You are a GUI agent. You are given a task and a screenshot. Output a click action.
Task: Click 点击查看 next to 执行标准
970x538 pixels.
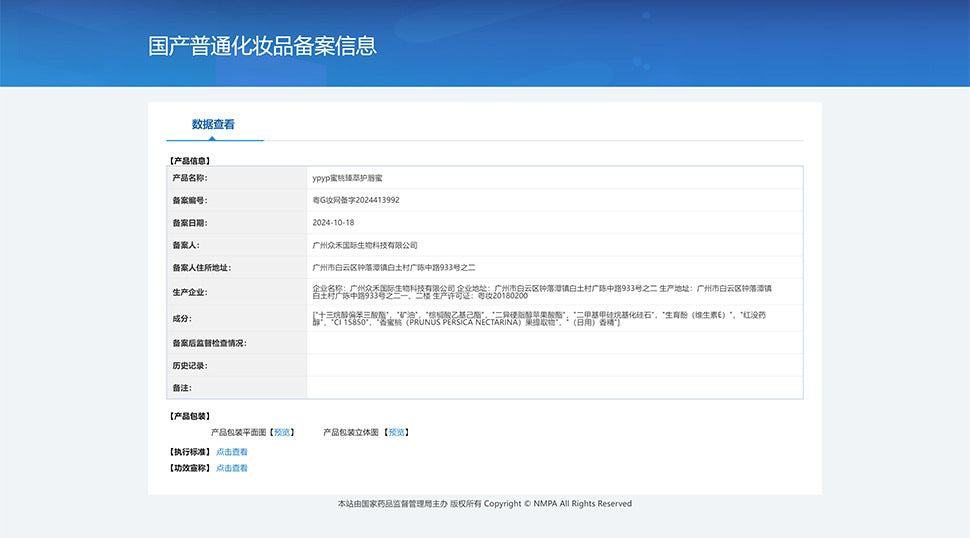click(x=231, y=452)
